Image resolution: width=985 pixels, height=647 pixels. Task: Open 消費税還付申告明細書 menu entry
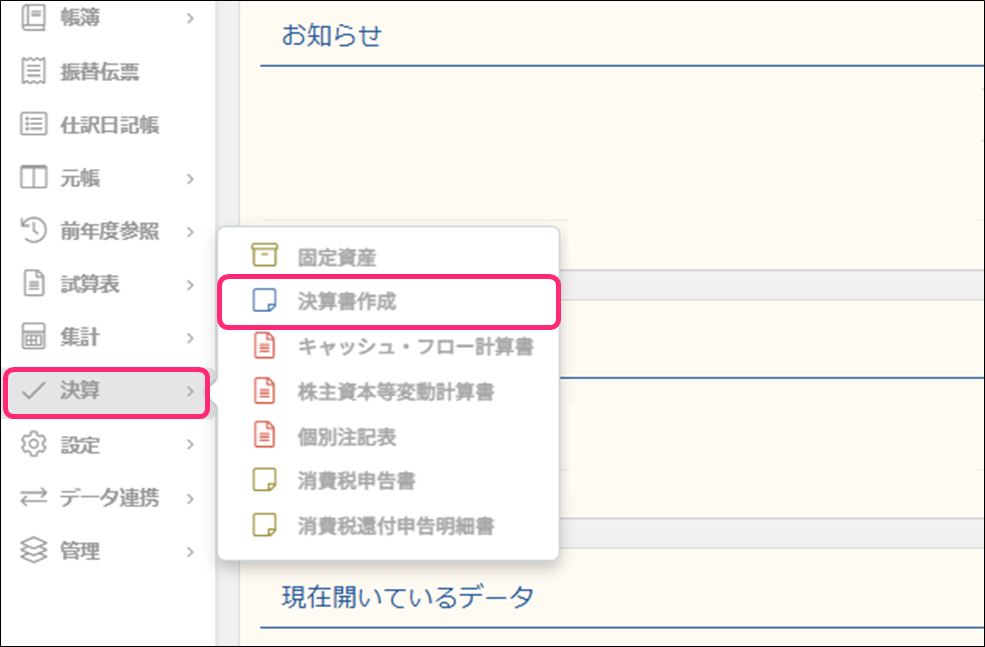tap(395, 525)
